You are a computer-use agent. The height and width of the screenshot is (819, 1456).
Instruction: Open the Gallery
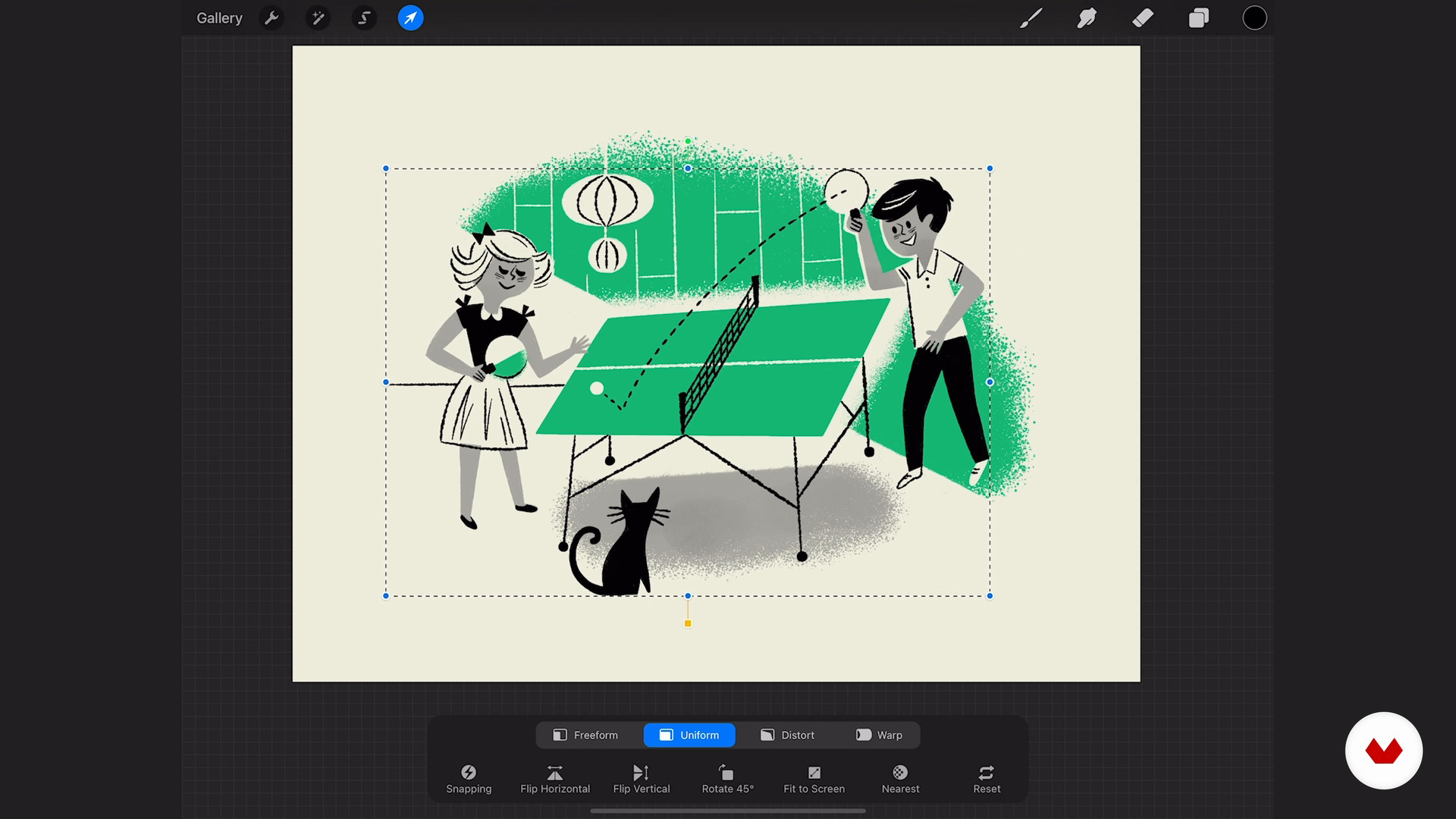click(x=219, y=18)
